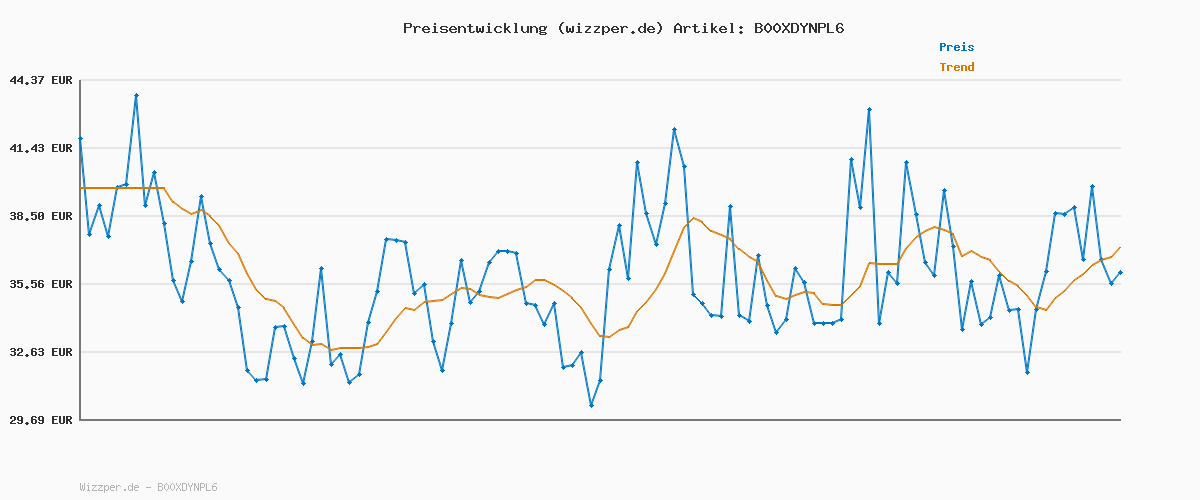
Task: Click the 35.56 EUR axis label
Action: click(41, 284)
